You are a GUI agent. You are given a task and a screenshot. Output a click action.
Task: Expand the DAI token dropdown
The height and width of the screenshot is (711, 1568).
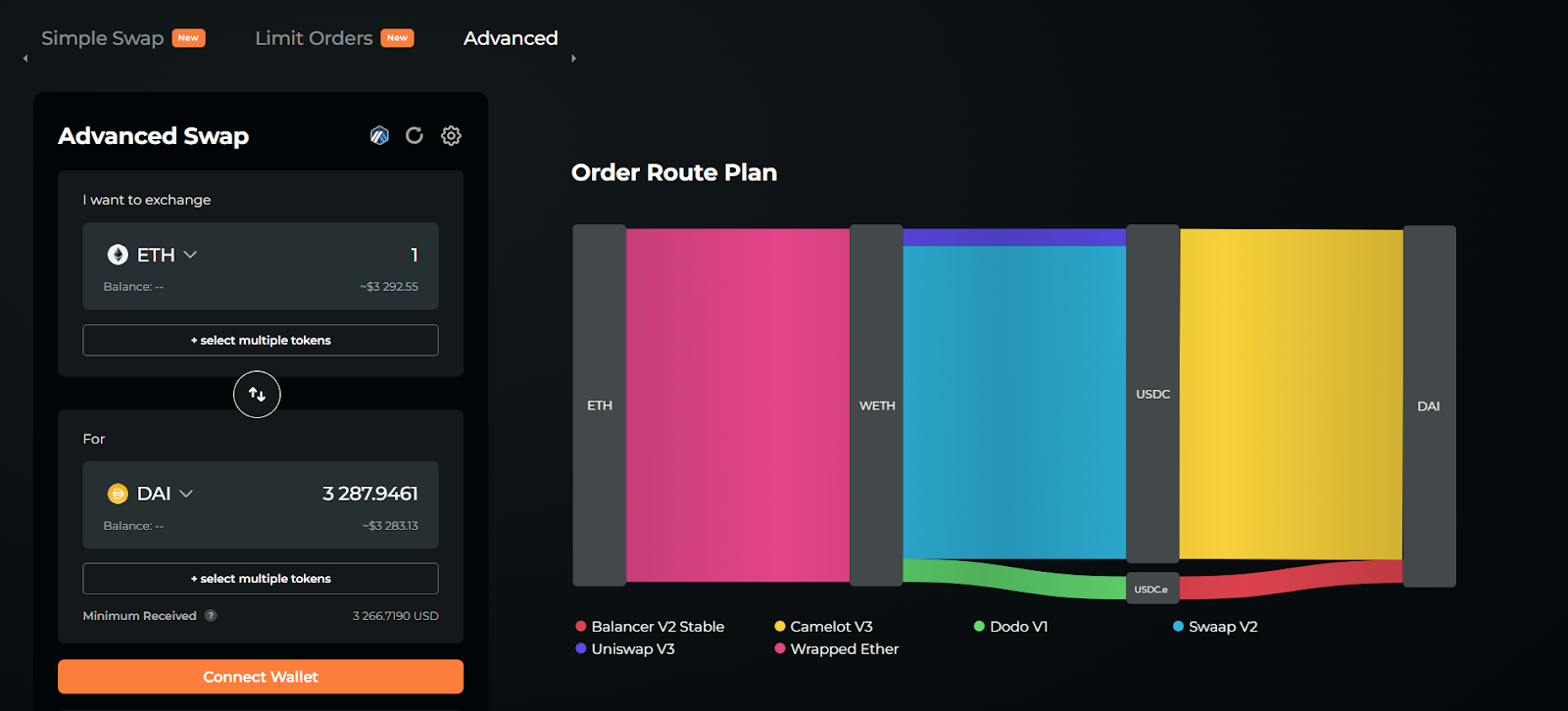point(186,494)
